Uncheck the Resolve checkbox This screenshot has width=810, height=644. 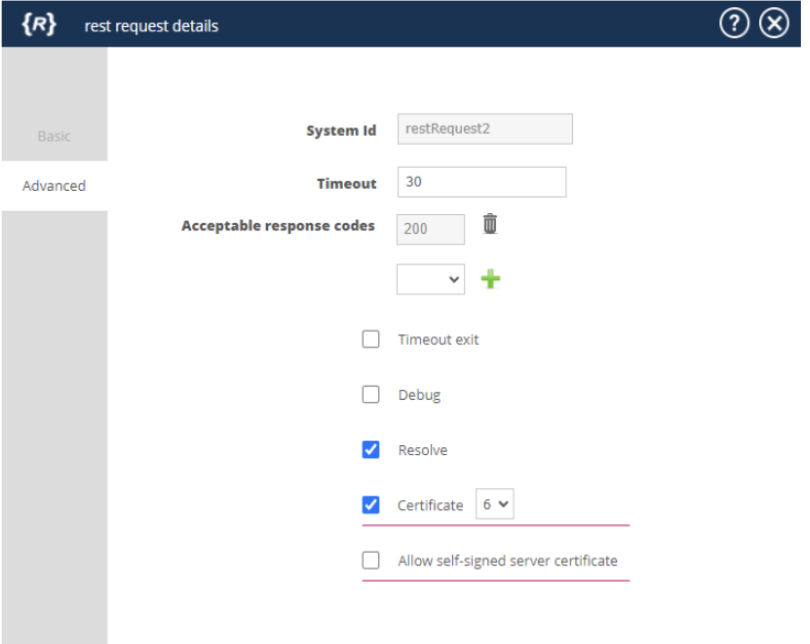coord(371,450)
